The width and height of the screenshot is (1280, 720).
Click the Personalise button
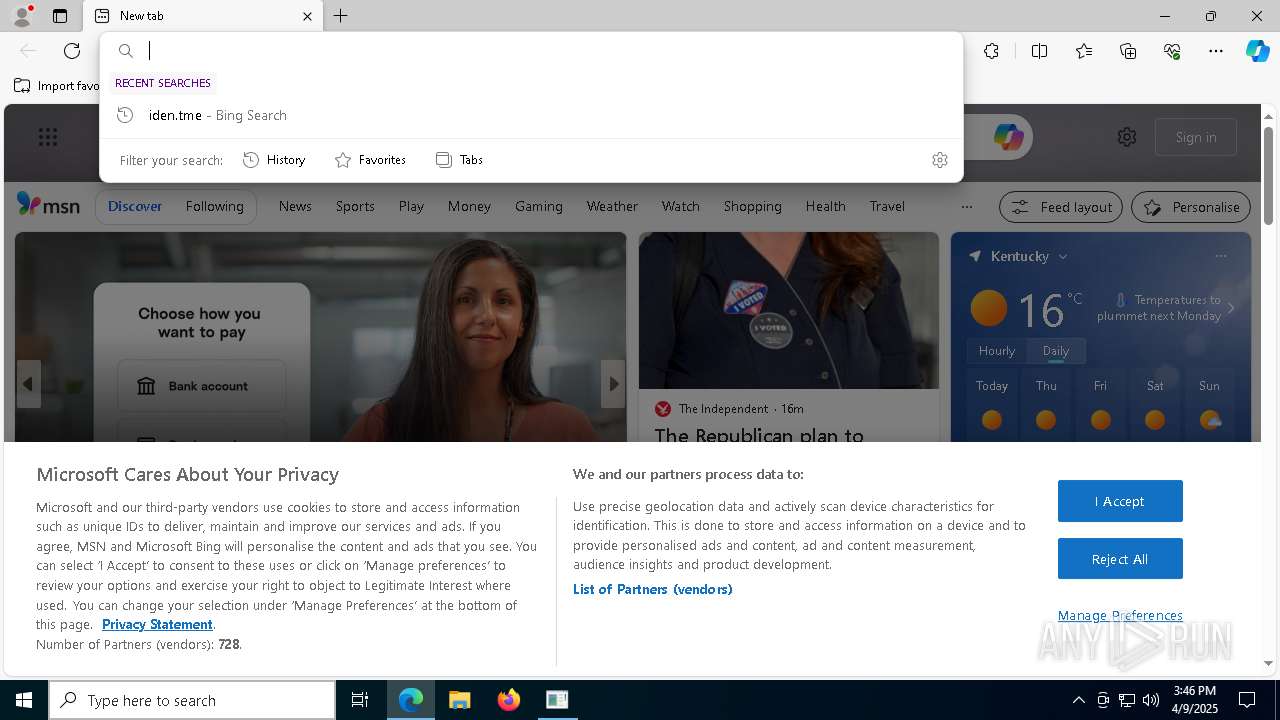1191,207
